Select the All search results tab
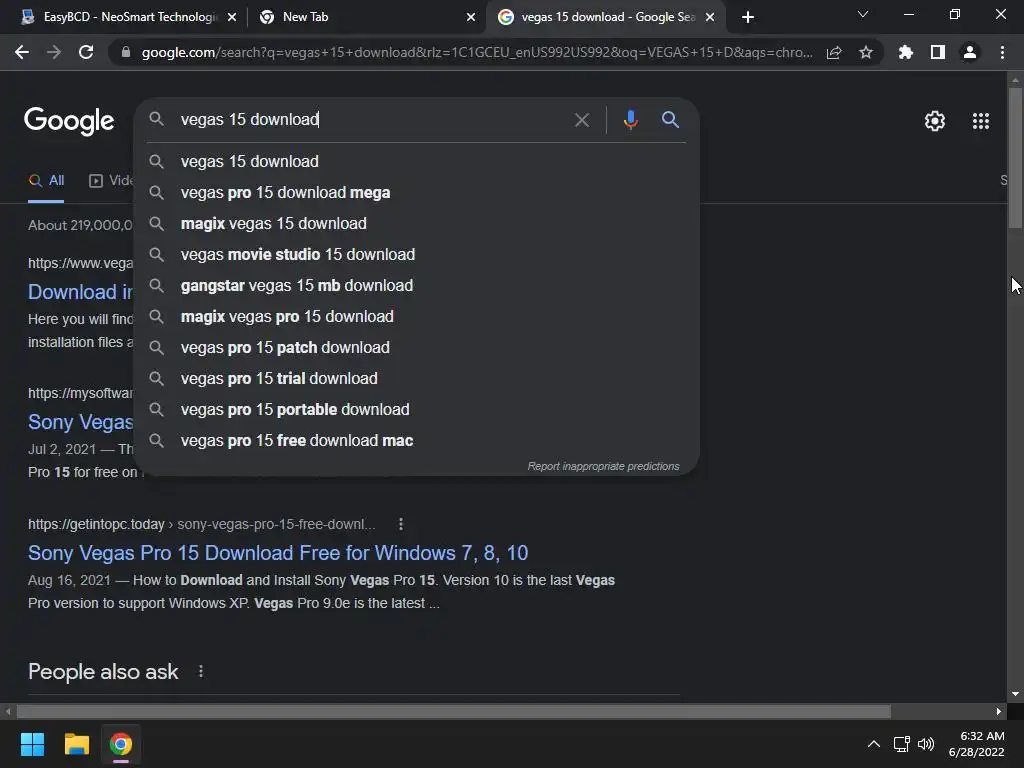Viewport: 1024px width, 768px height. coord(46,180)
